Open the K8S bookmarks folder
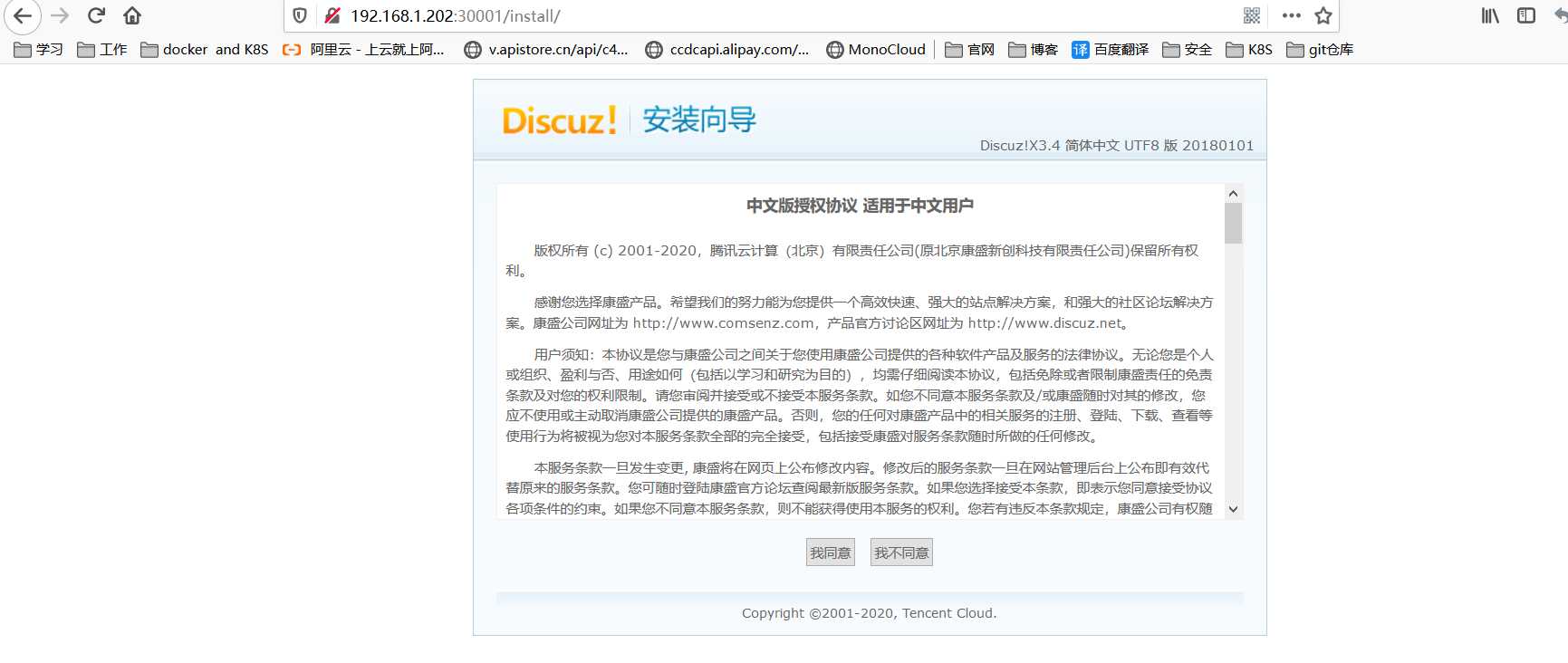The width and height of the screenshot is (1568, 663). [1248, 50]
